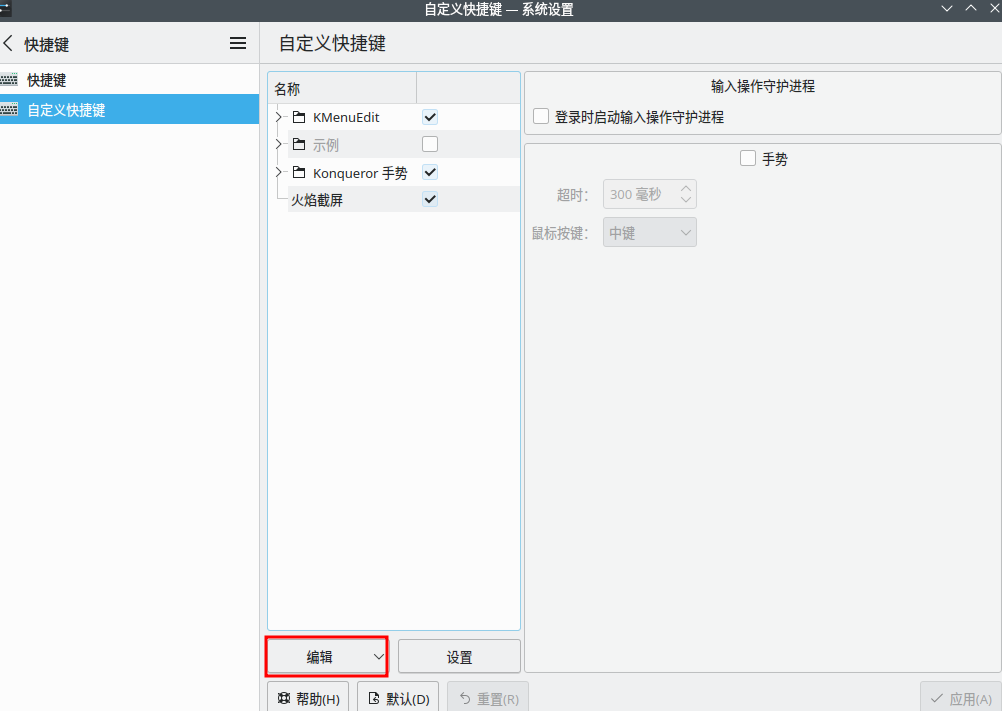Enable the 示例 group checkbox
This screenshot has height=711, width=1002.
[x=430, y=144]
